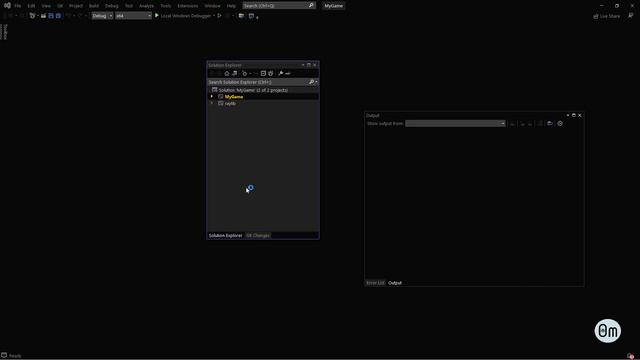Select the raylib project in the tree
The image size is (640, 360).
[x=230, y=104]
